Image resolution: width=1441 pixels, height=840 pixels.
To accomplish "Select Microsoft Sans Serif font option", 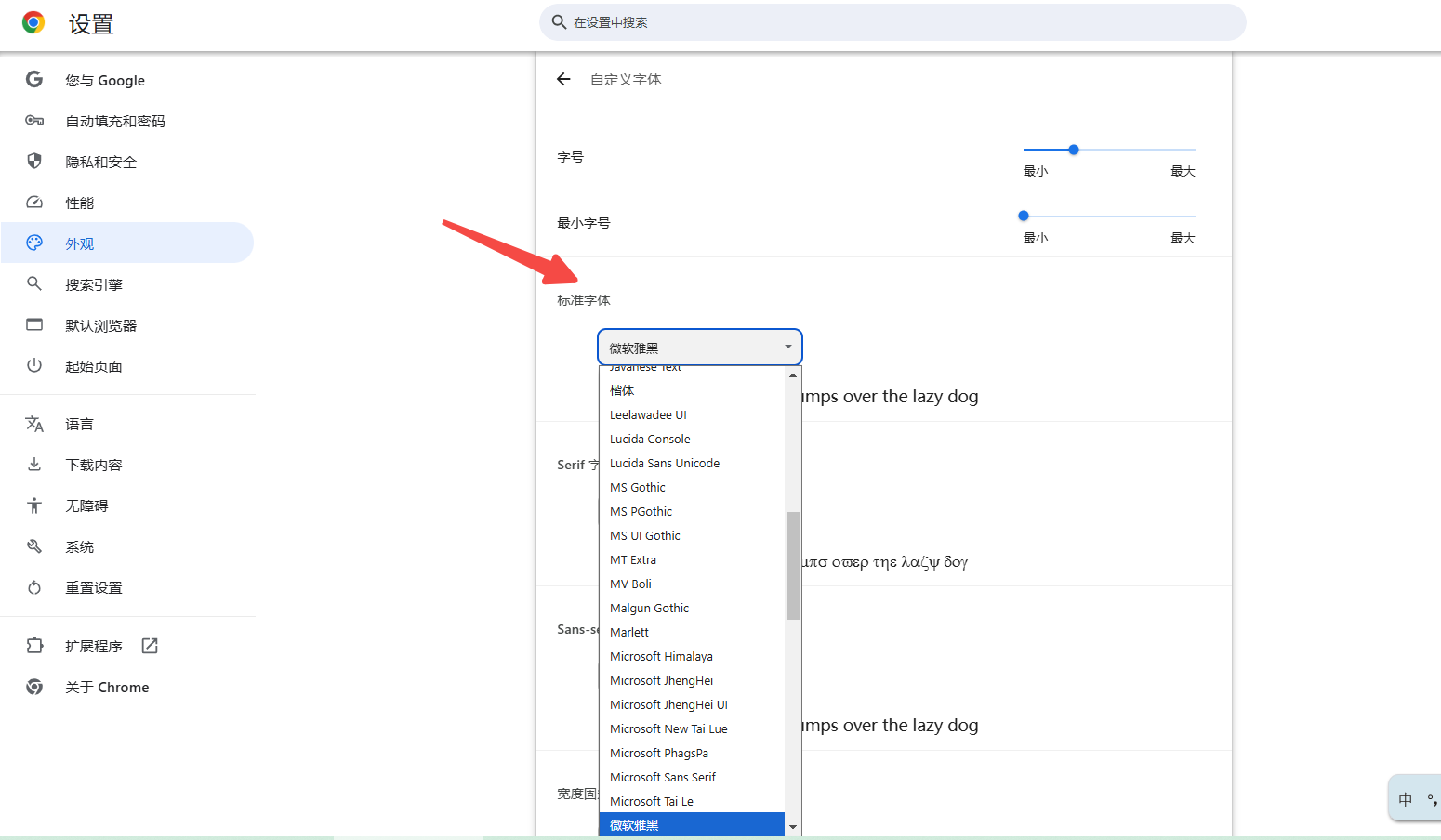I will pos(693,777).
